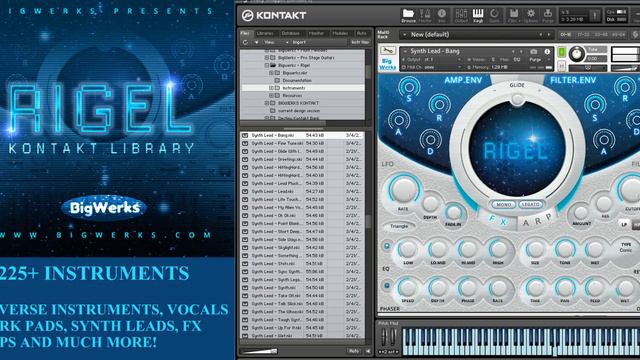Select the LP filter type button
Image resolution: width=640 pixels, height=360 pixels.
click(x=624, y=224)
